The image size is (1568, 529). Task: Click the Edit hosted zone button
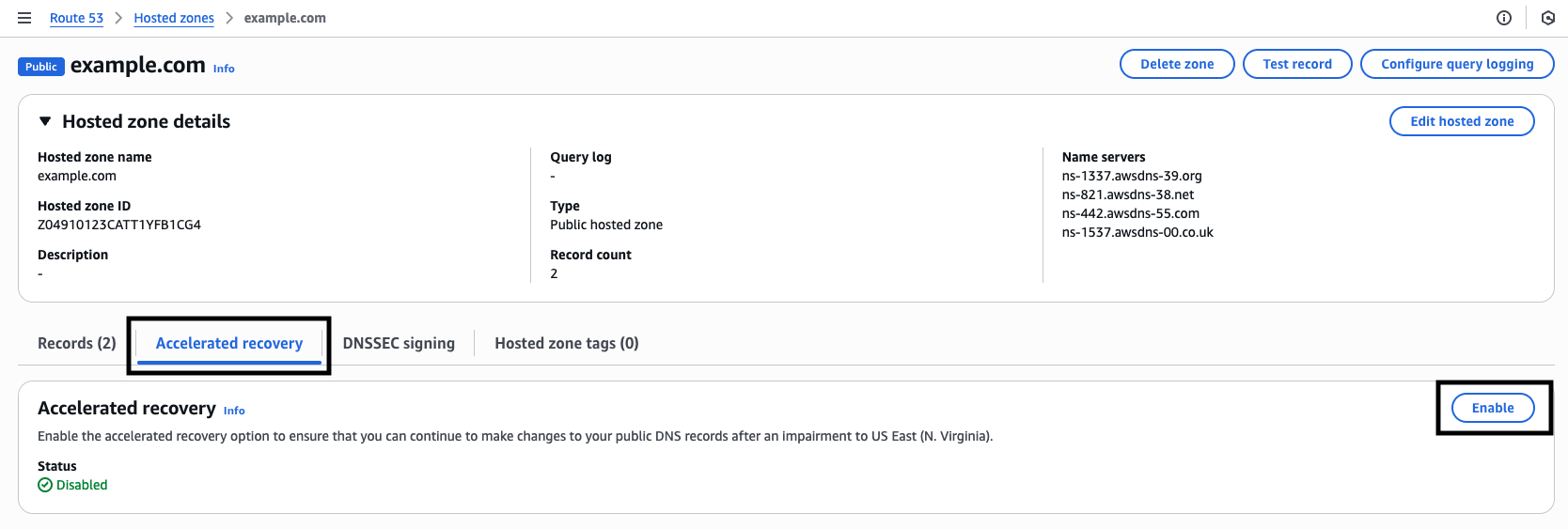click(1462, 121)
